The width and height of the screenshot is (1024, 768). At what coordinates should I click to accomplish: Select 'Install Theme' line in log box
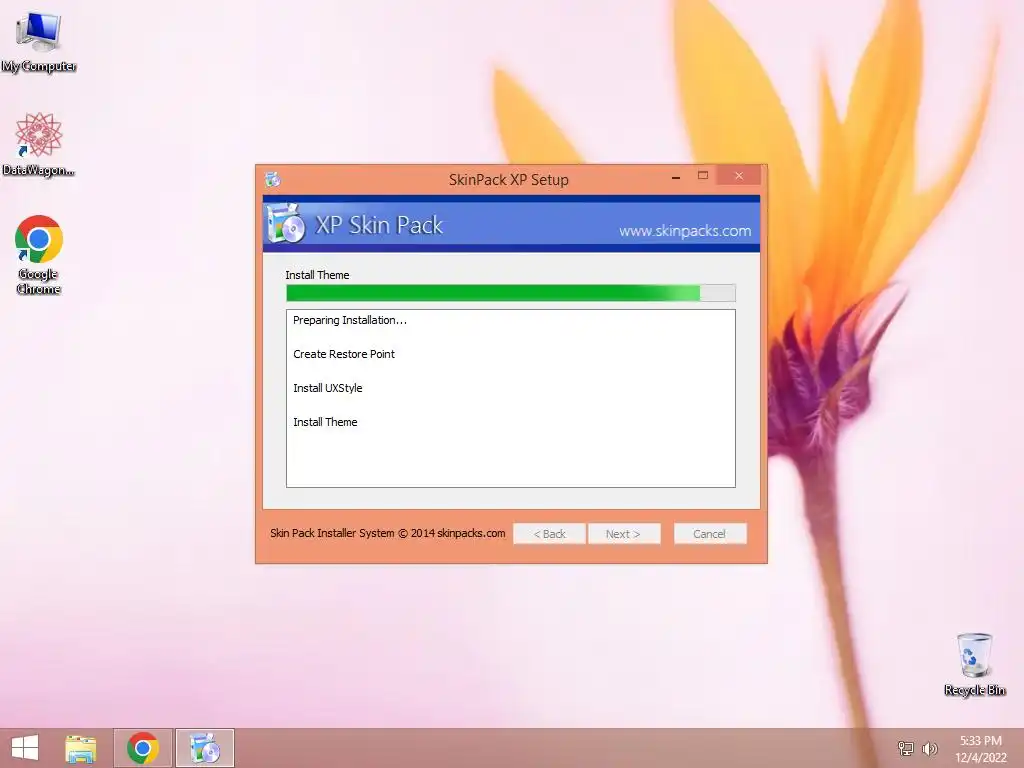coord(325,422)
